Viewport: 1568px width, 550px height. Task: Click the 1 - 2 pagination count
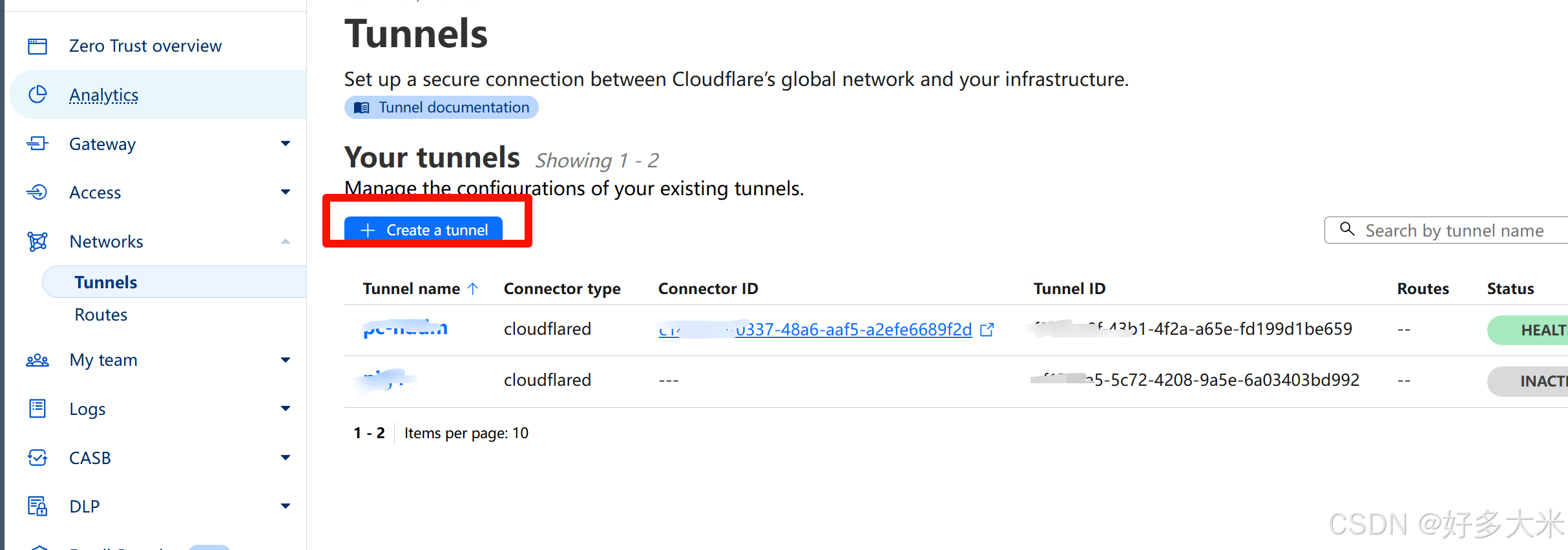pos(370,433)
